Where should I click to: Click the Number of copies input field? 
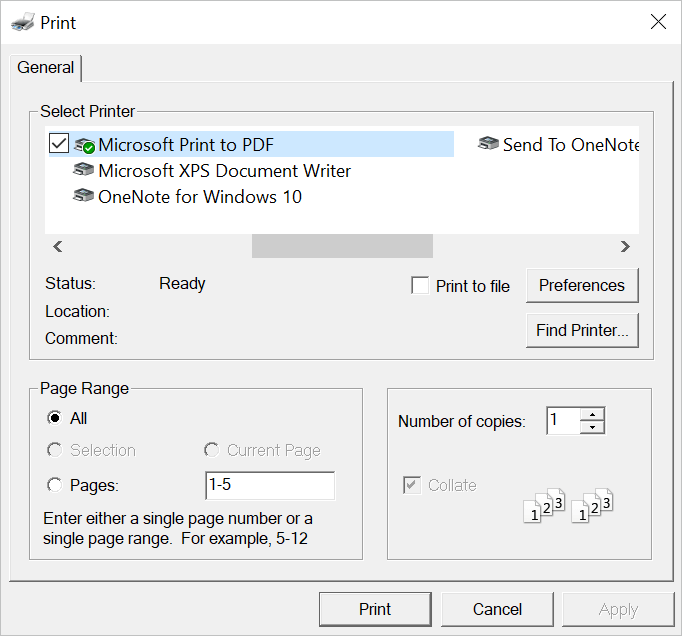[x=564, y=421]
